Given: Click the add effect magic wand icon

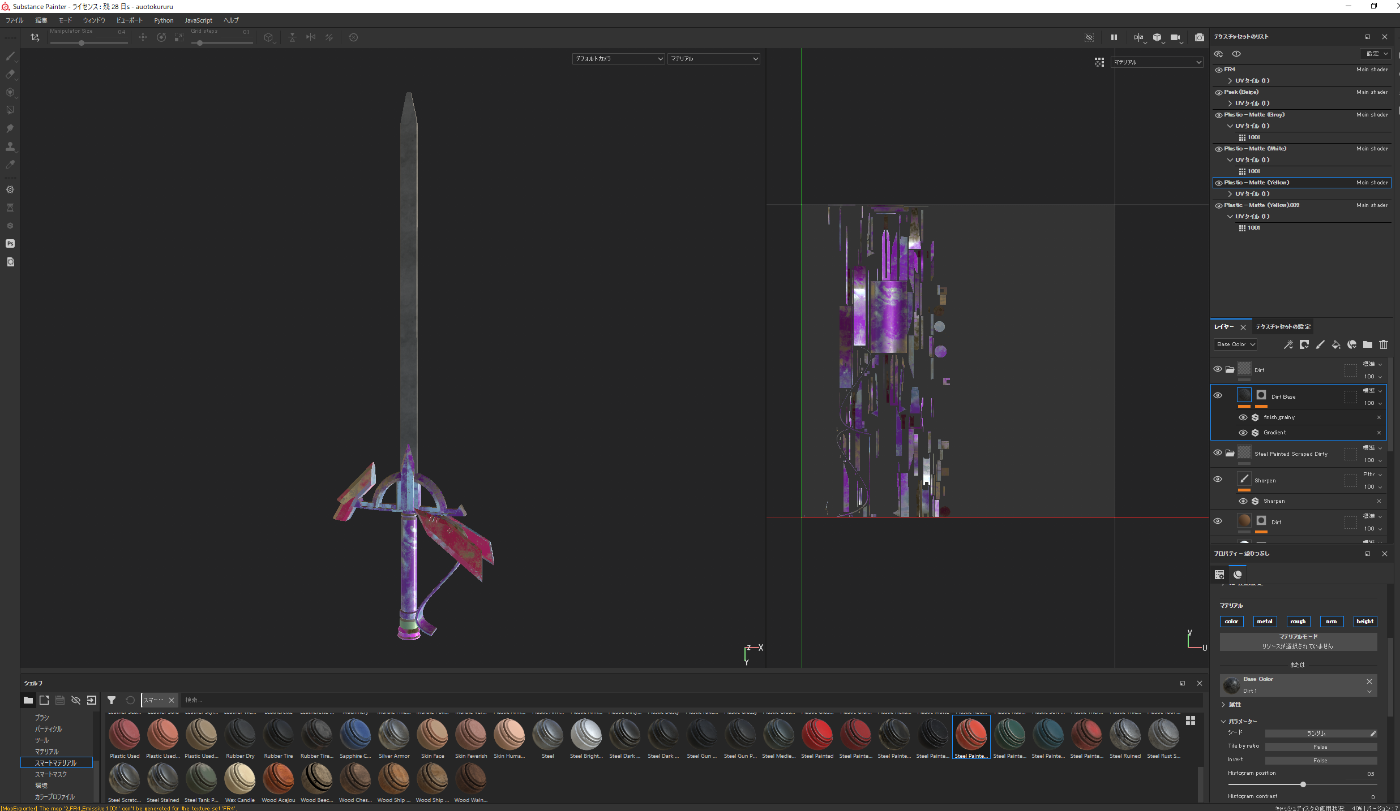Looking at the screenshot, I should (x=1289, y=344).
